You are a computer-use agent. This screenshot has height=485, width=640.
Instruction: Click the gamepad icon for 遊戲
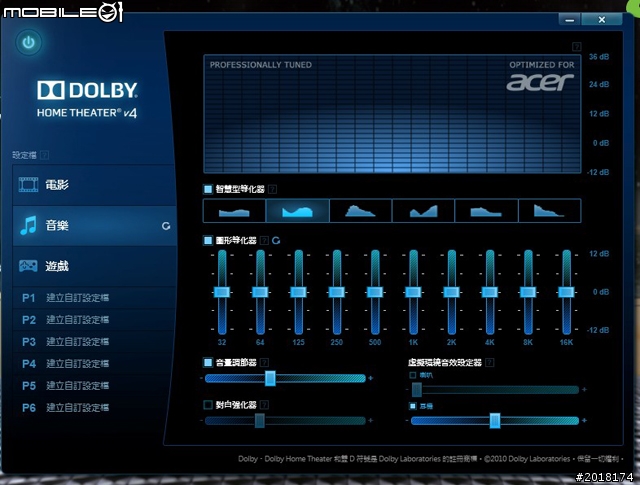[28, 266]
